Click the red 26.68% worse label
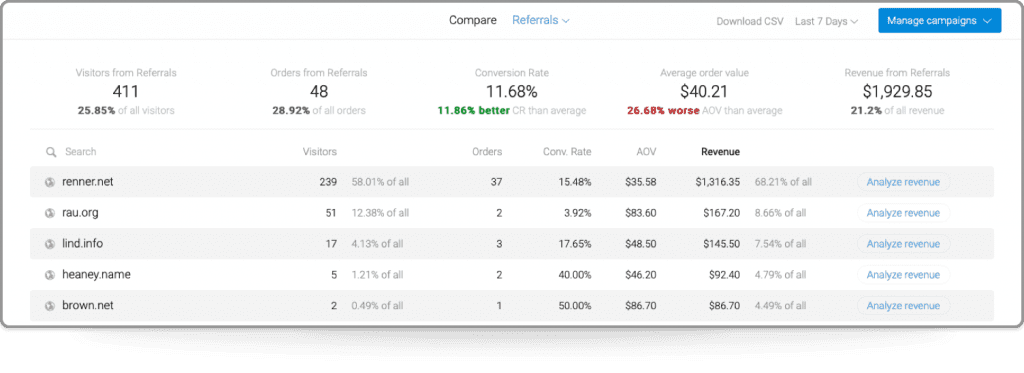 click(663, 110)
